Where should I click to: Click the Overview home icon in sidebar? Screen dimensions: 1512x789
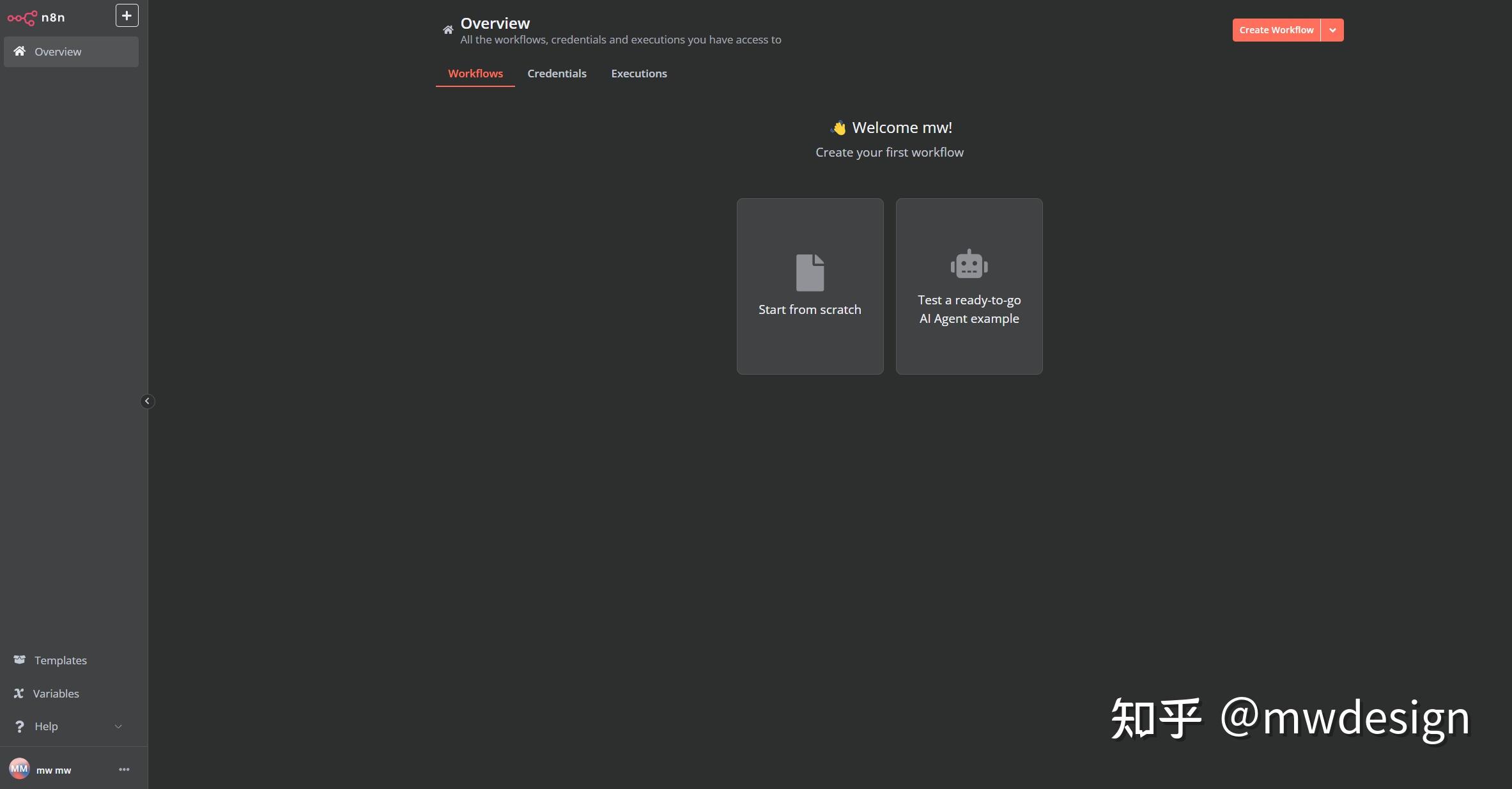coord(20,51)
